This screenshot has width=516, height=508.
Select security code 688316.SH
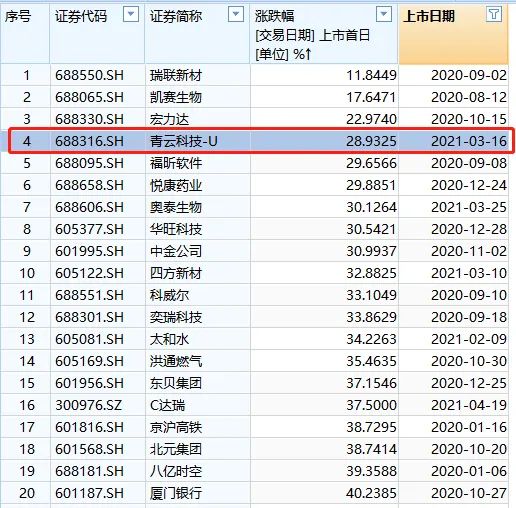click(x=89, y=141)
